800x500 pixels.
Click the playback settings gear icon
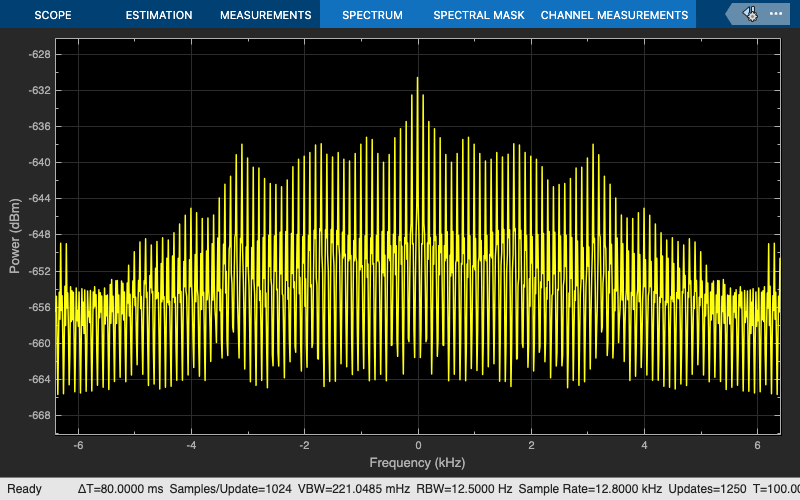coord(751,14)
